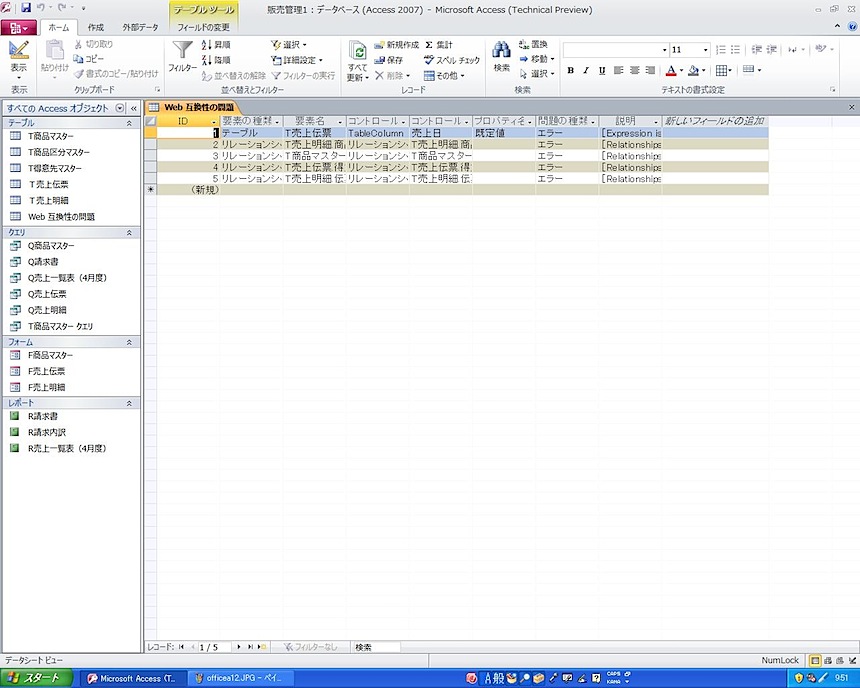This screenshot has height=688, width=860.
Task: Open the ID column header dropdown
Action: 214,122
